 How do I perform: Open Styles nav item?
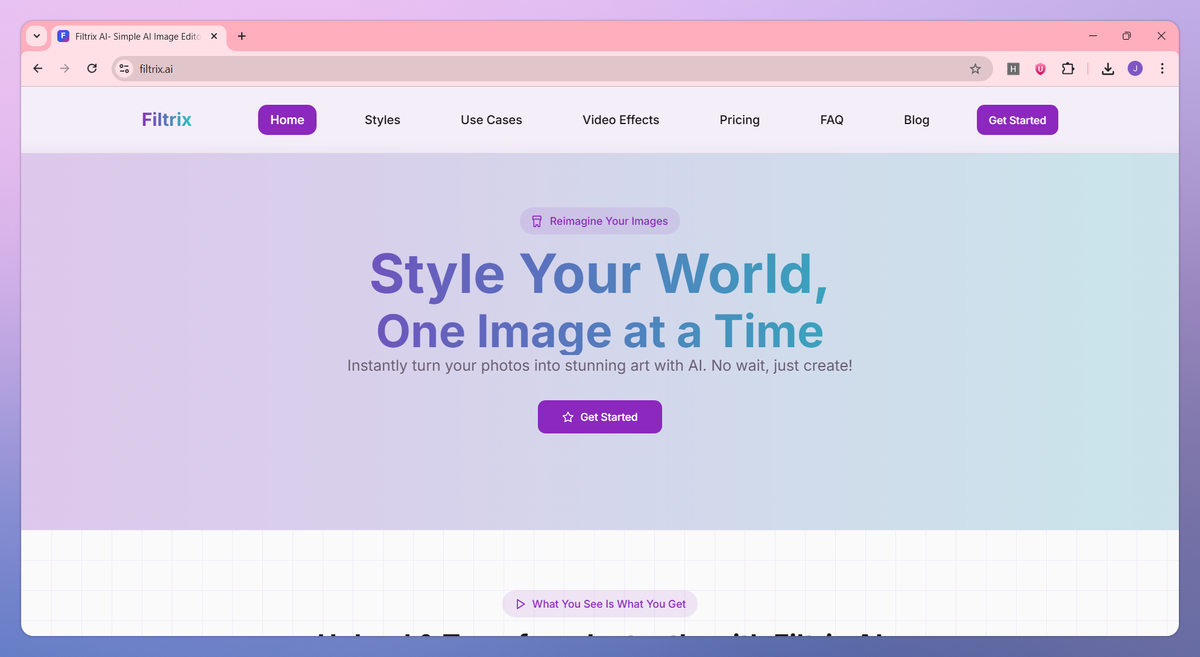pyautogui.click(x=382, y=120)
